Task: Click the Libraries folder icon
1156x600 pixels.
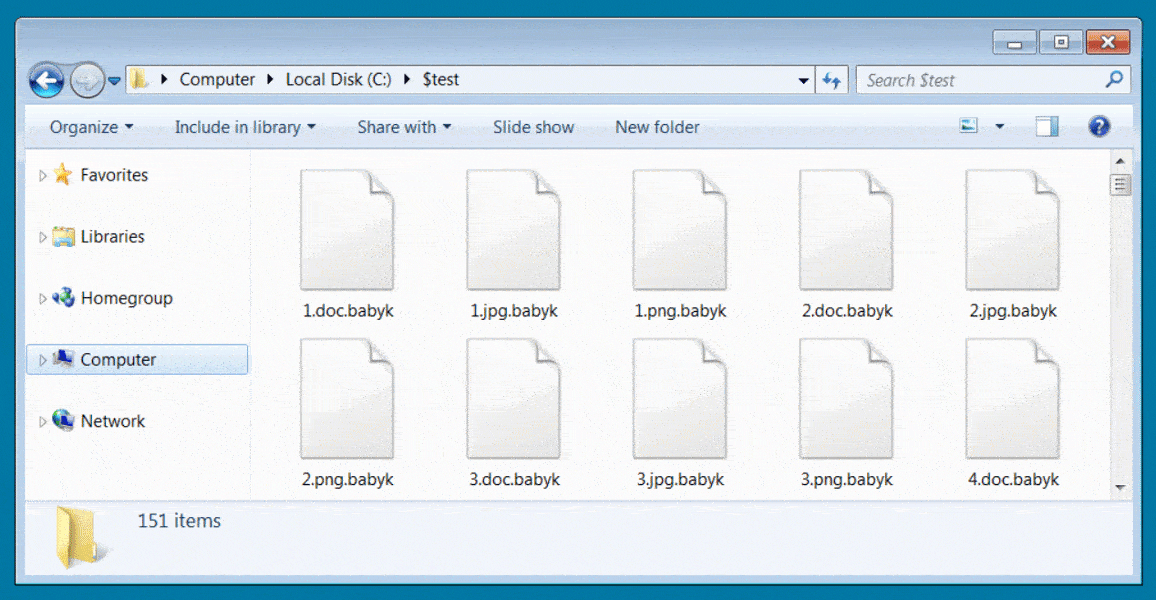Action: tap(63, 237)
